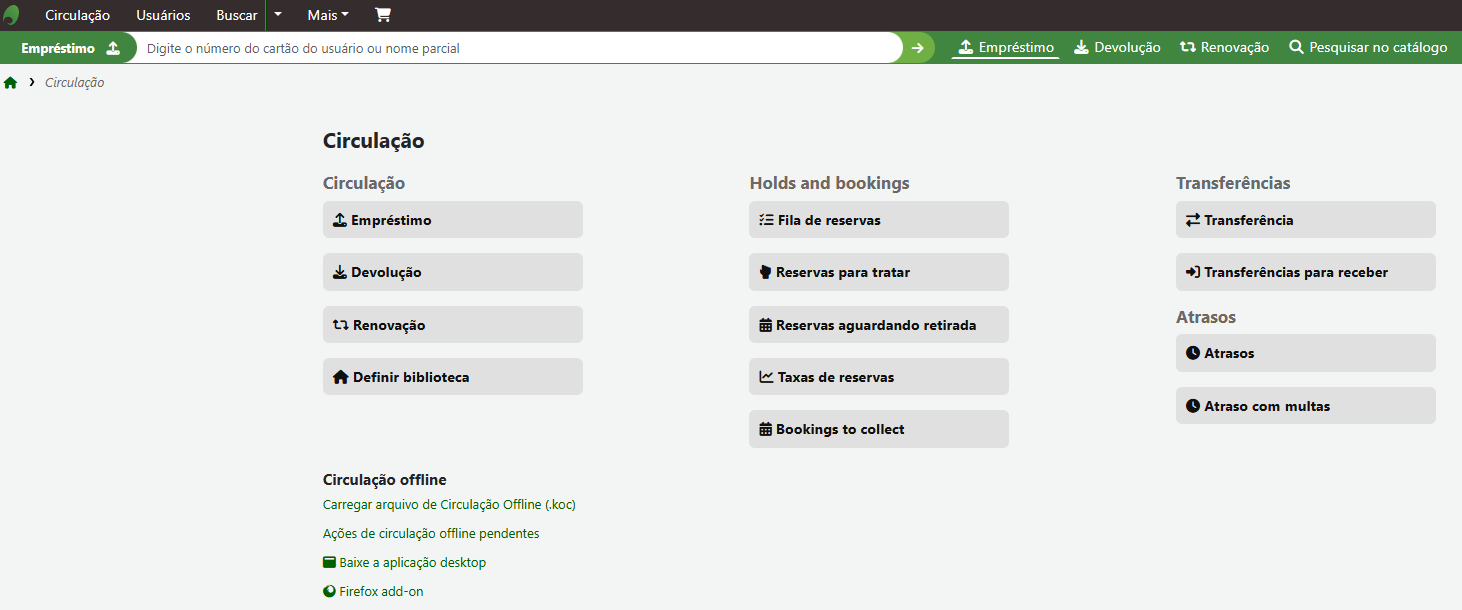
Task: Open Fila de reservas
Action: click(x=878, y=220)
